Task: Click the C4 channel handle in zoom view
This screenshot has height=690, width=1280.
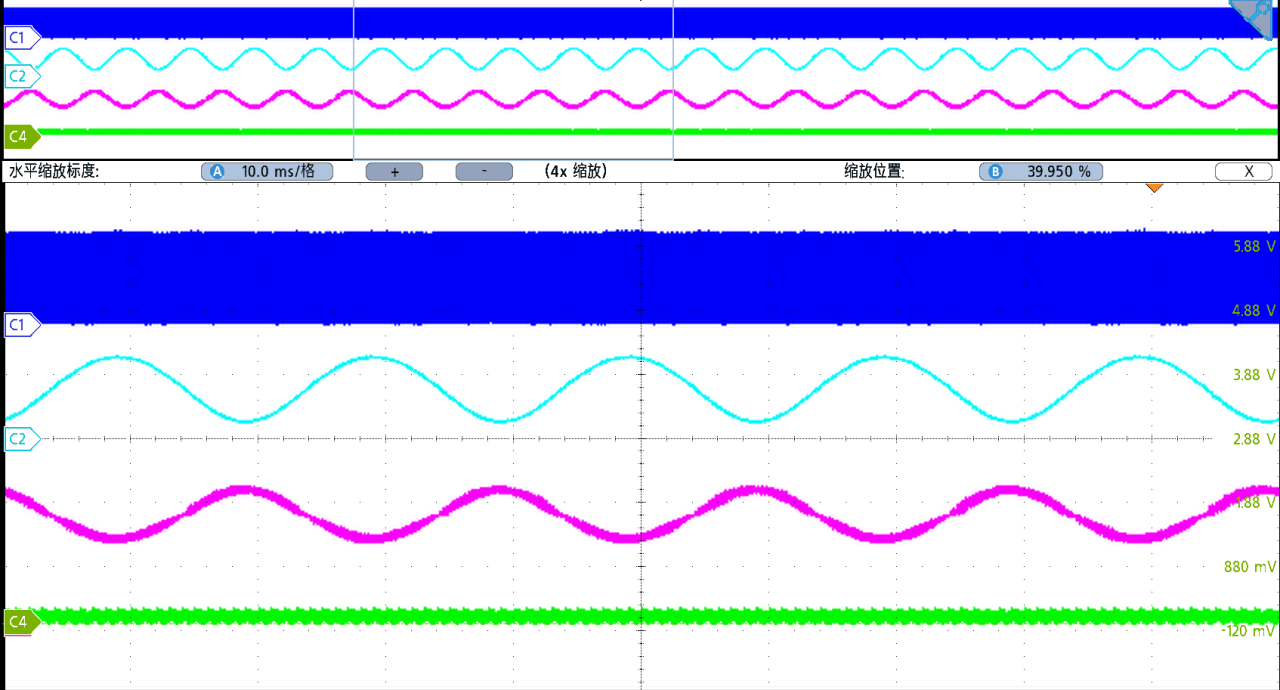Action: 22,622
